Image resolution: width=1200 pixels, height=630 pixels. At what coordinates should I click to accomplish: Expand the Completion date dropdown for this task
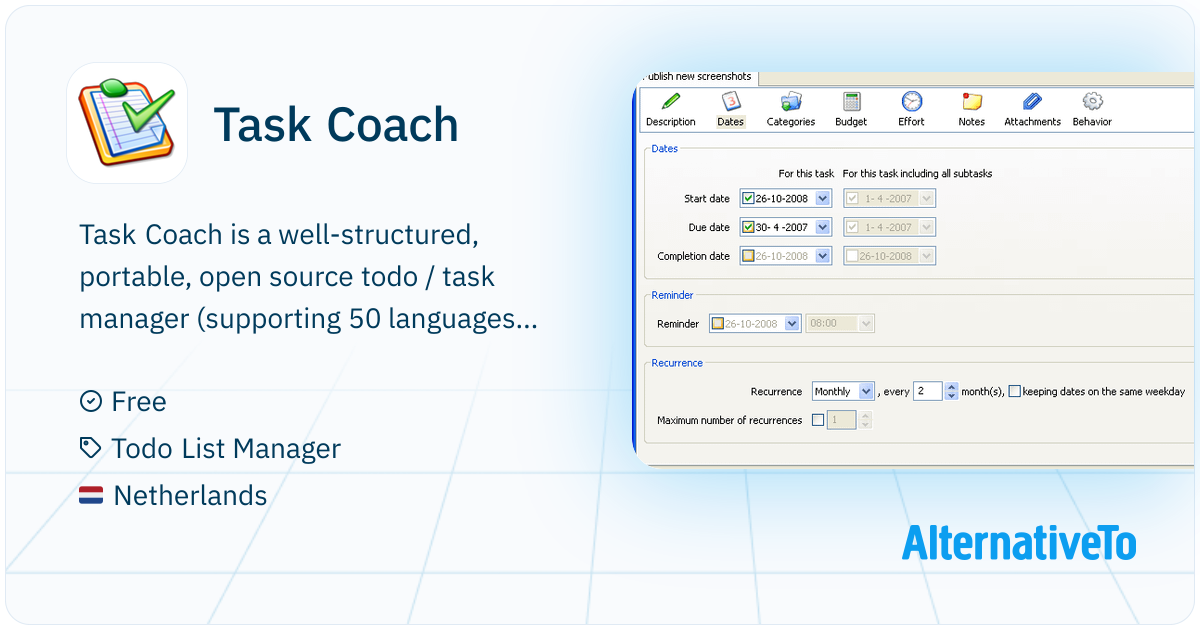coord(823,256)
